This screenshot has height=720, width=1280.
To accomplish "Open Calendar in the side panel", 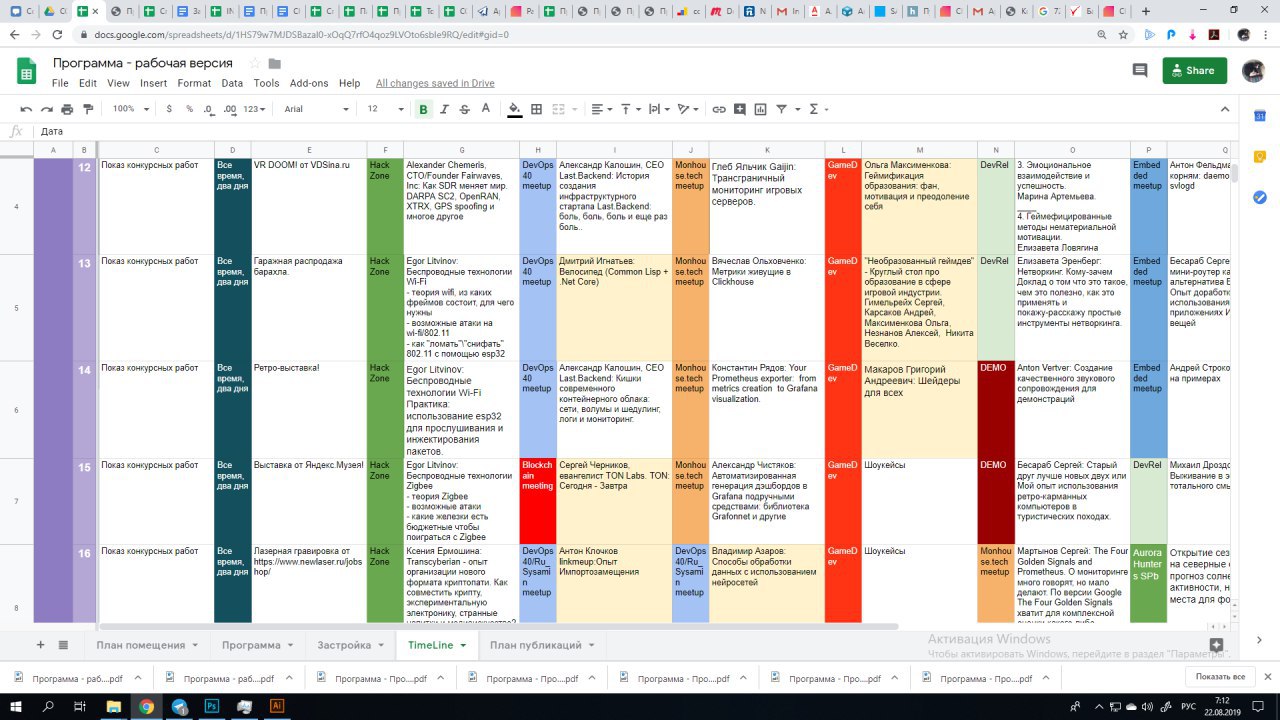I will click(x=1260, y=117).
